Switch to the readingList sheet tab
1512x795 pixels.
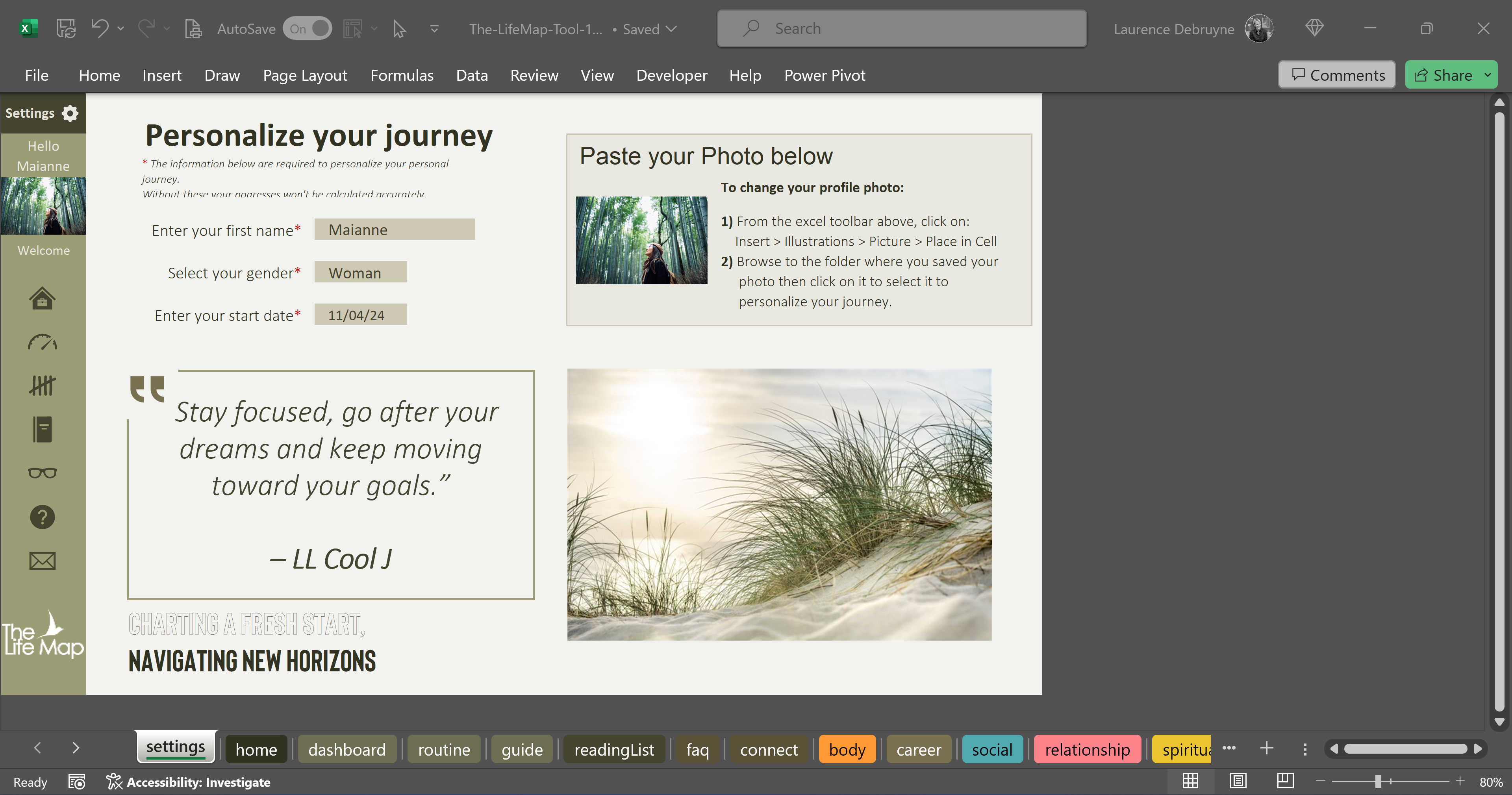click(x=614, y=749)
